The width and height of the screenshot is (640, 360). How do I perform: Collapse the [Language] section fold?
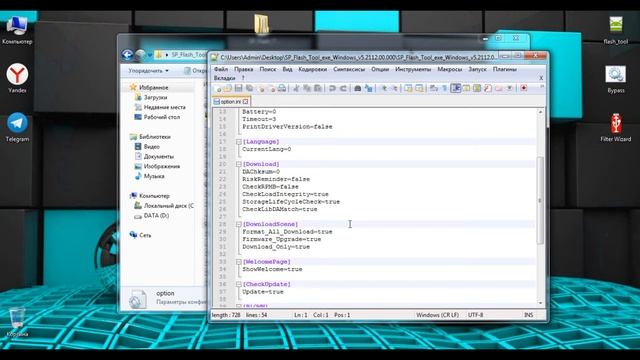(238, 142)
